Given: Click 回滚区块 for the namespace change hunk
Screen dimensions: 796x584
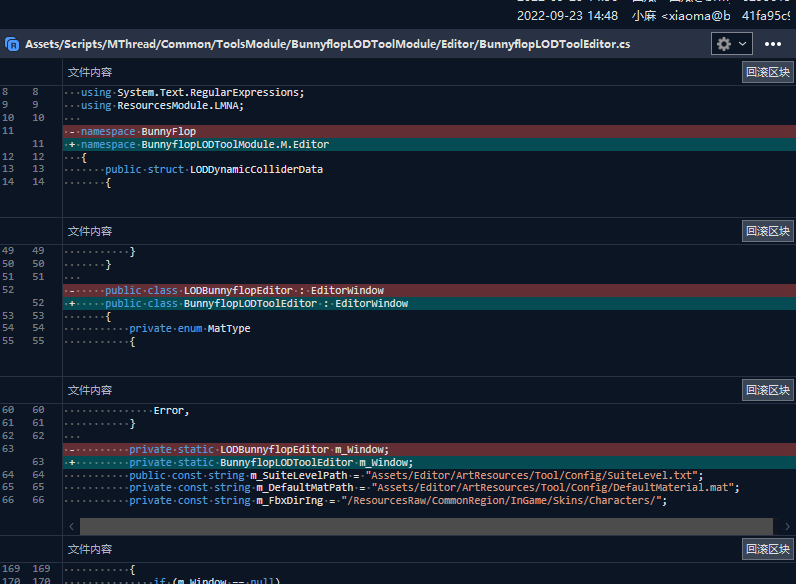Looking at the screenshot, I should click(x=768, y=72).
